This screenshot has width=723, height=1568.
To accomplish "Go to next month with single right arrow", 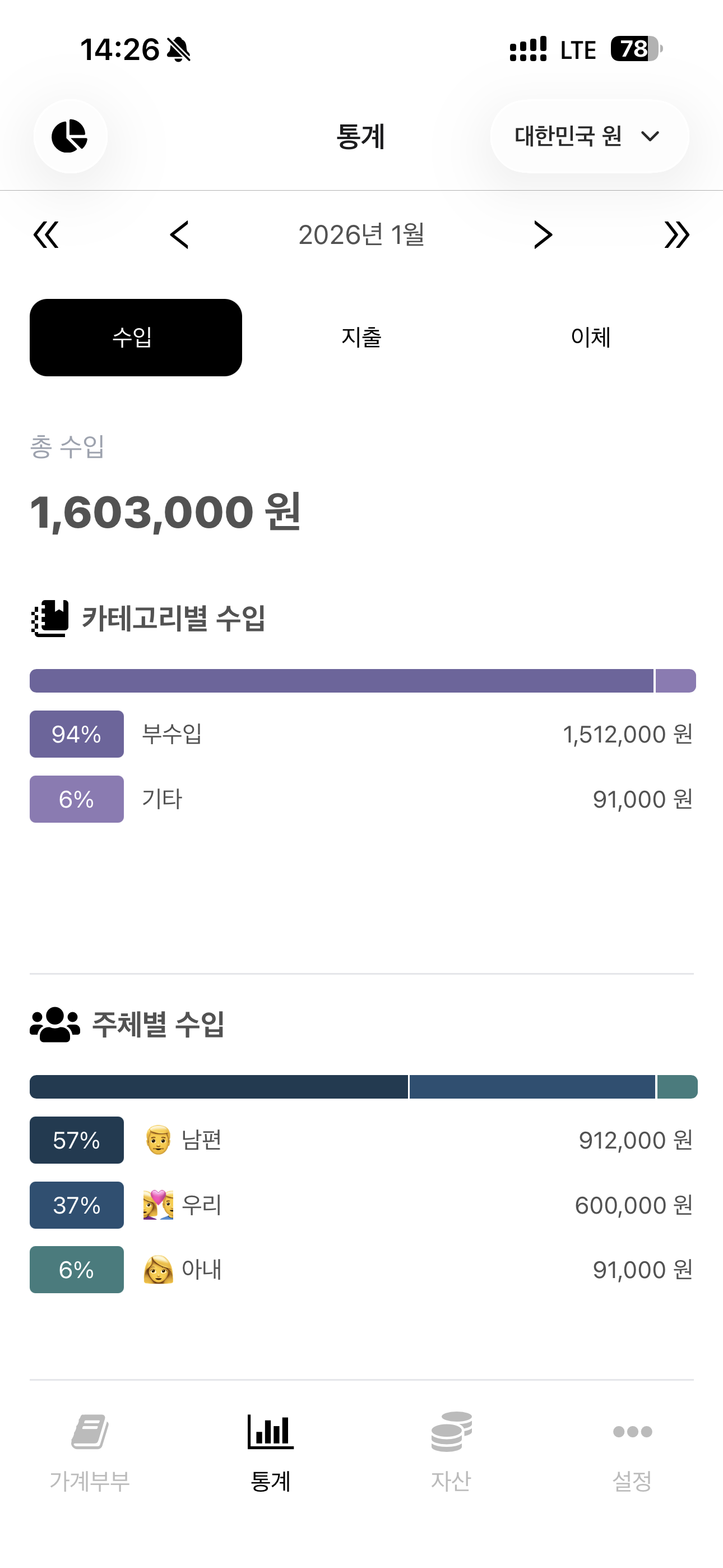I will [543, 235].
